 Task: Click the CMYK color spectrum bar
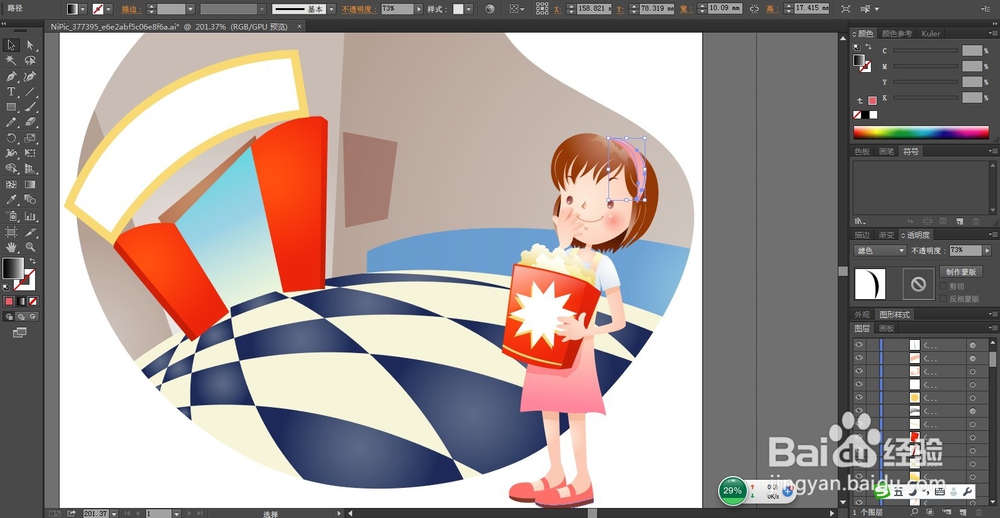[x=921, y=132]
